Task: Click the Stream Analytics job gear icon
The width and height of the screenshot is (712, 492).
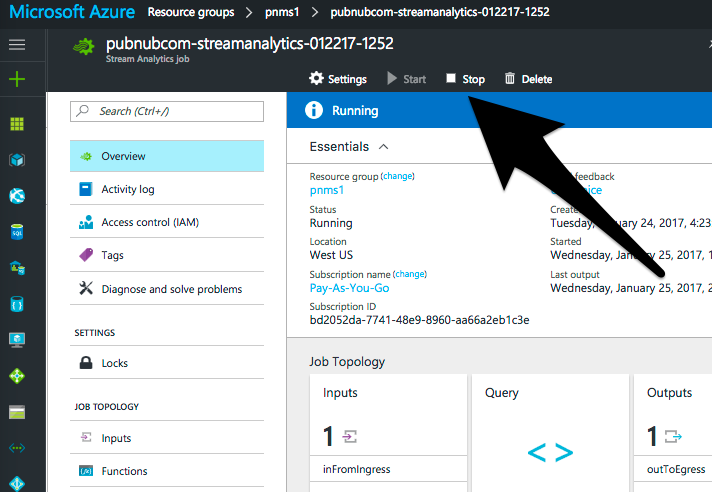Action: [84, 46]
